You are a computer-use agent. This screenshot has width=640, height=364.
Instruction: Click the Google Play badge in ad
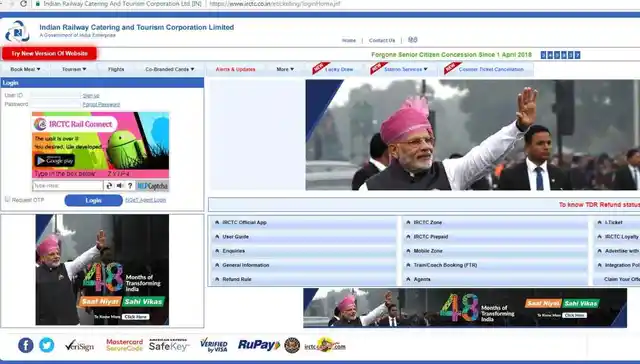coord(55,161)
